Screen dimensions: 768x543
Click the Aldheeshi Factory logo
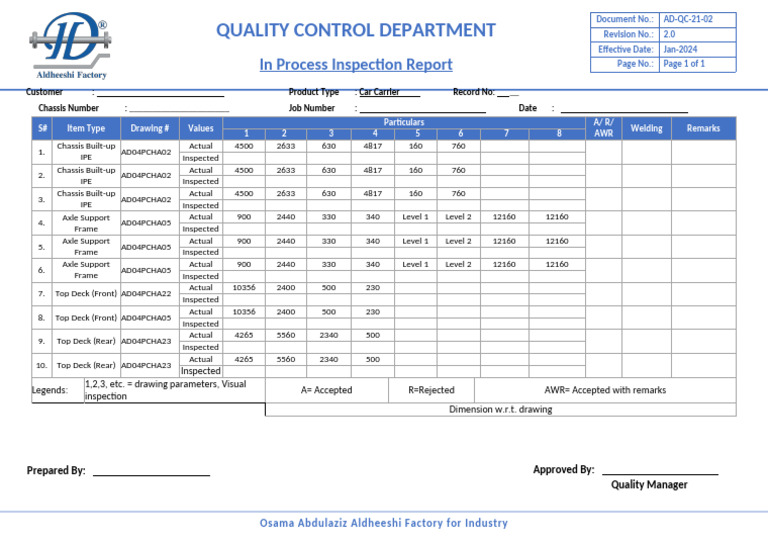coord(70,46)
